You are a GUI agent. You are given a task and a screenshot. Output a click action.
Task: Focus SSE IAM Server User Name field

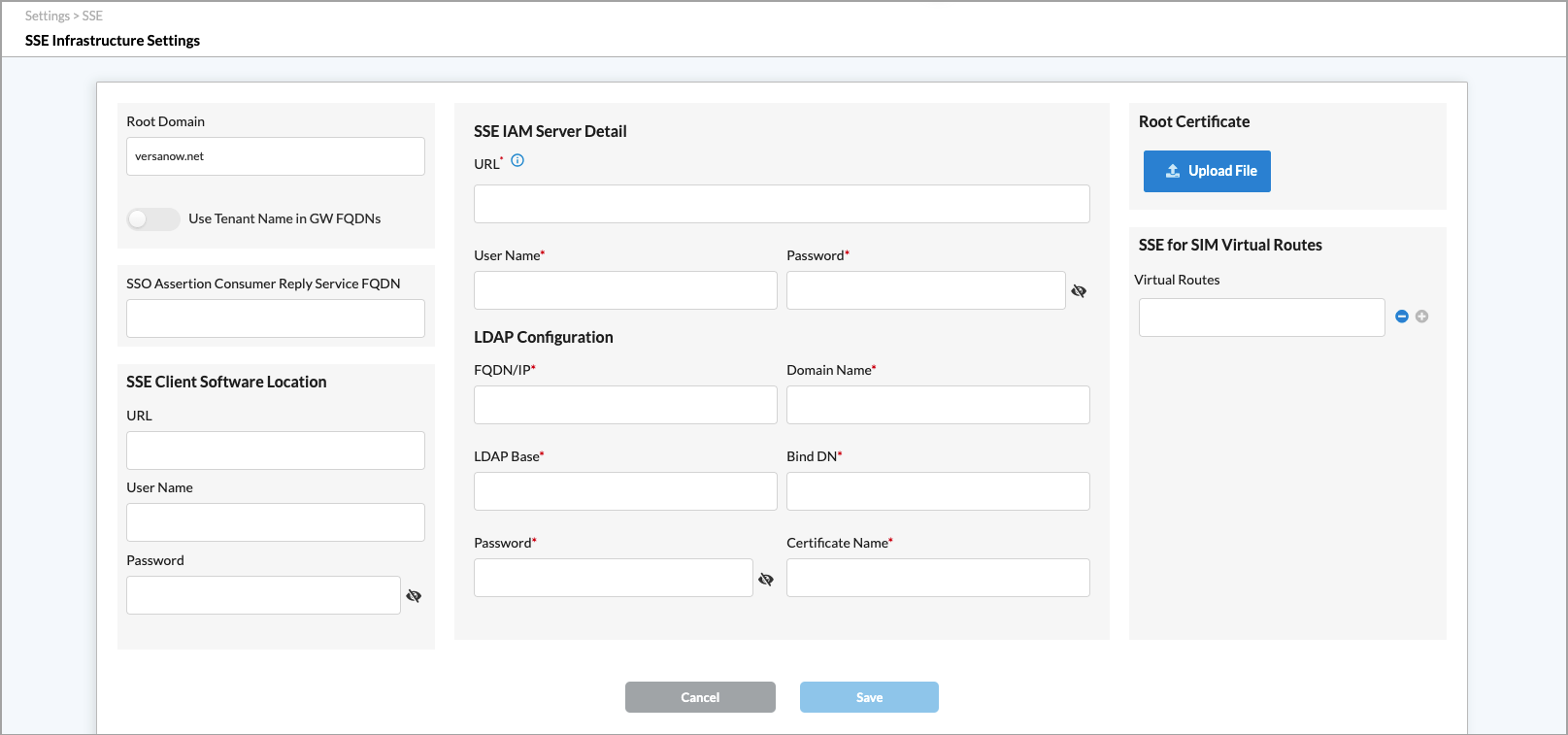[x=625, y=290]
